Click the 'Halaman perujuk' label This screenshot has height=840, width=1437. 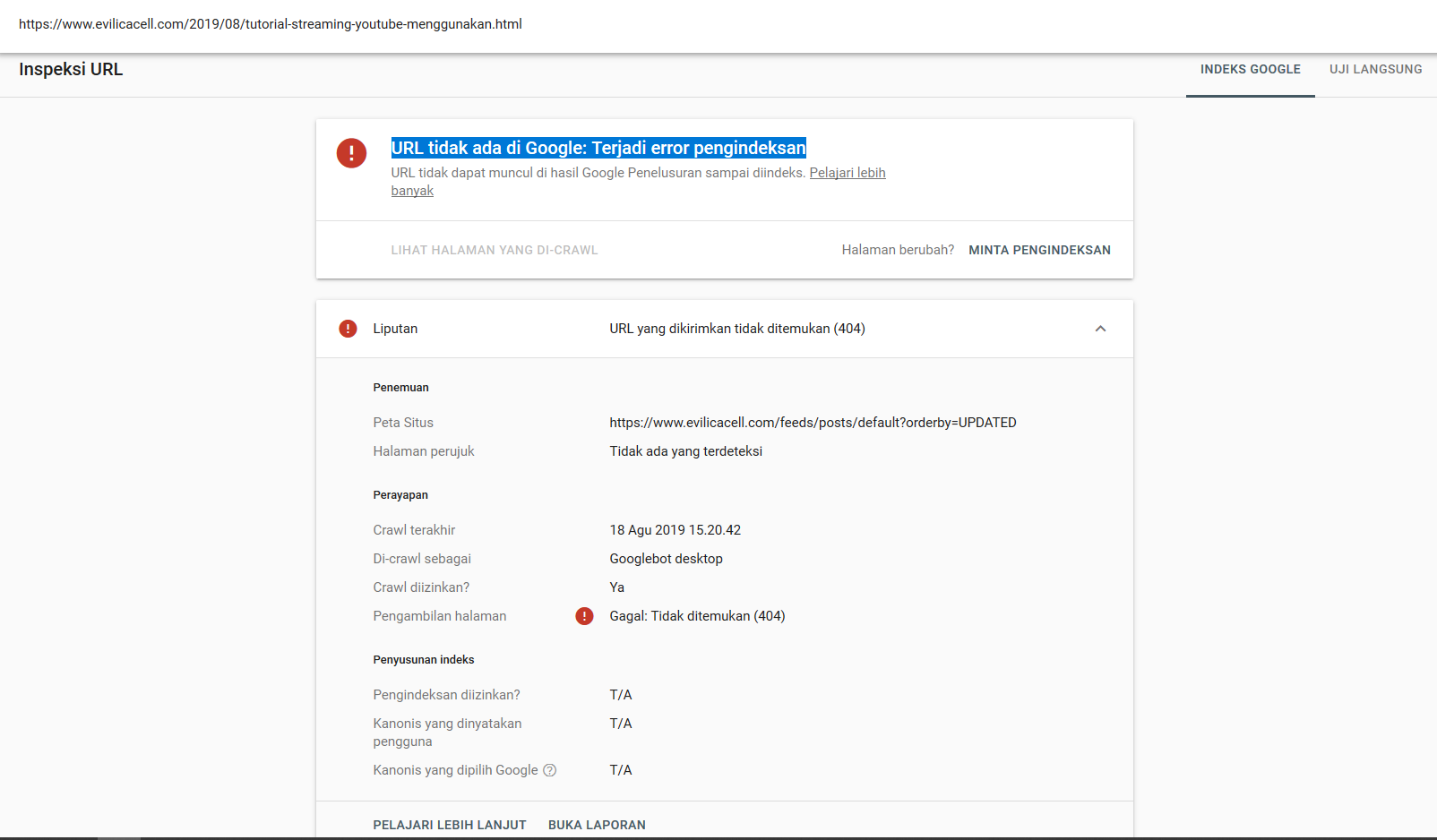tap(424, 451)
